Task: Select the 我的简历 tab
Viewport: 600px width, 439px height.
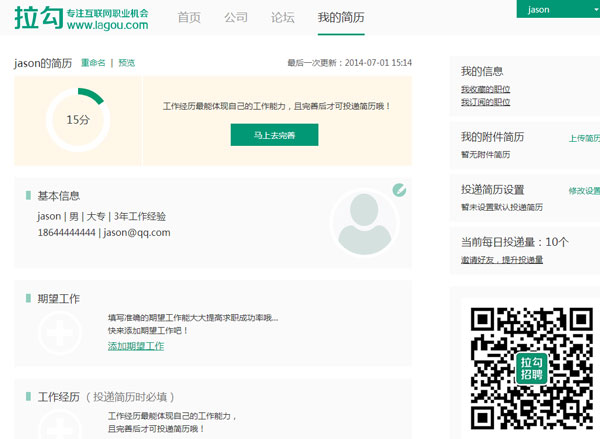Action: (x=341, y=17)
